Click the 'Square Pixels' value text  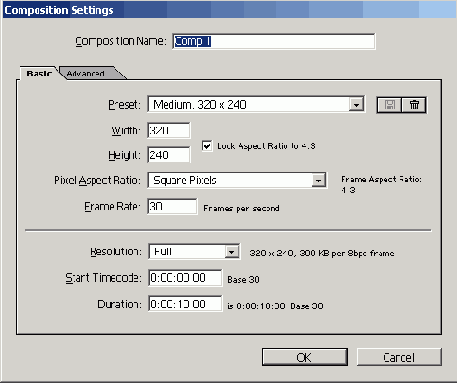tap(185, 180)
